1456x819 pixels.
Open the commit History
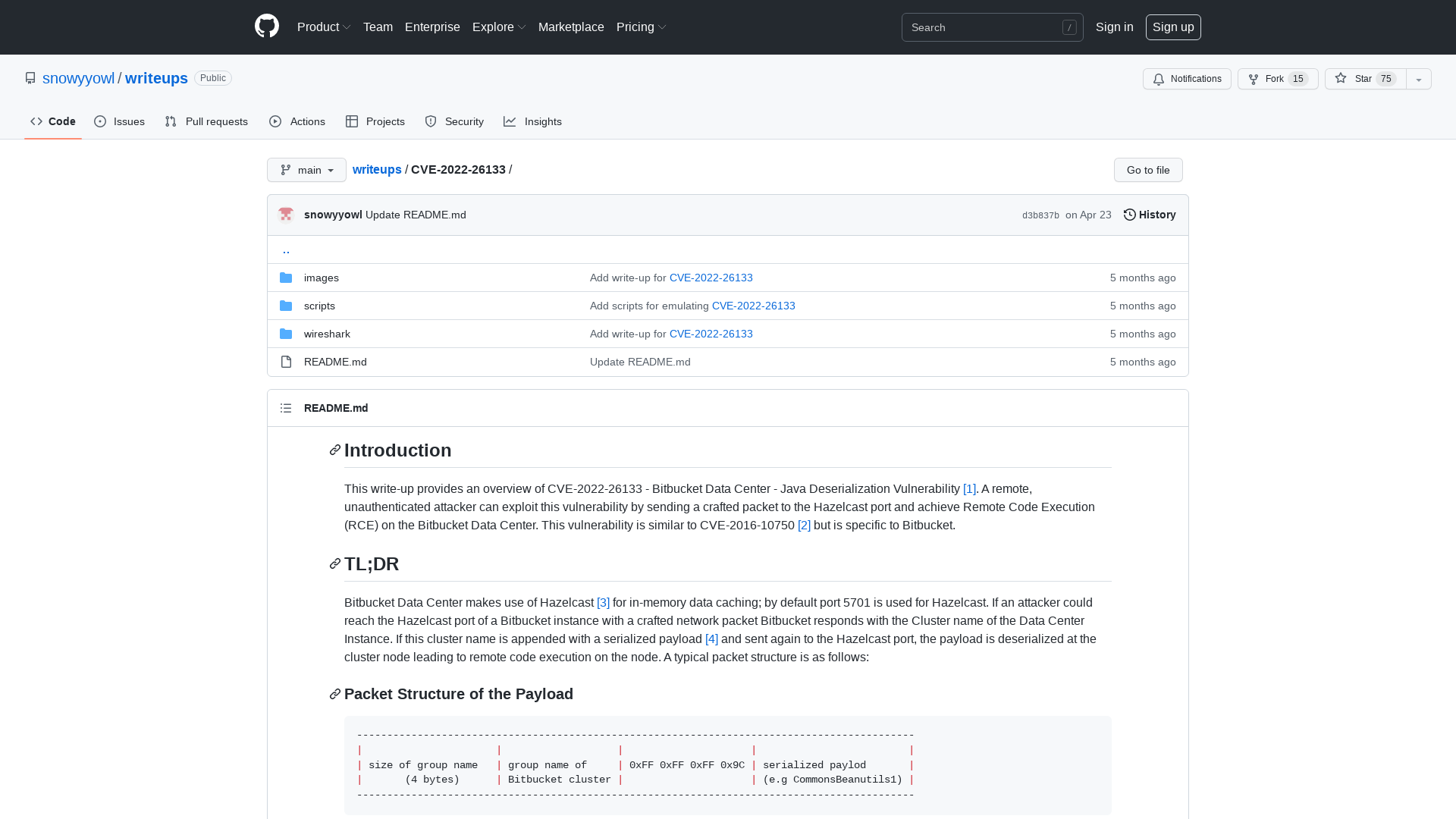(x=1150, y=215)
